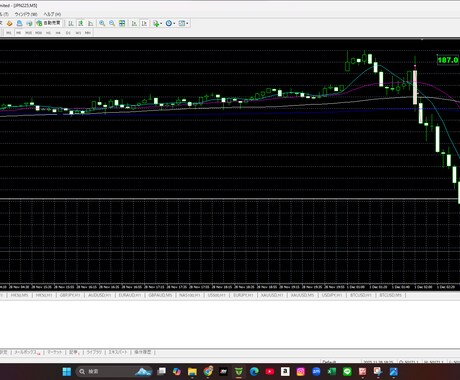Viewport: 460px width, 380px height.
Task: Open the 記事 terminal tab
Action: [x=74, y=352]
